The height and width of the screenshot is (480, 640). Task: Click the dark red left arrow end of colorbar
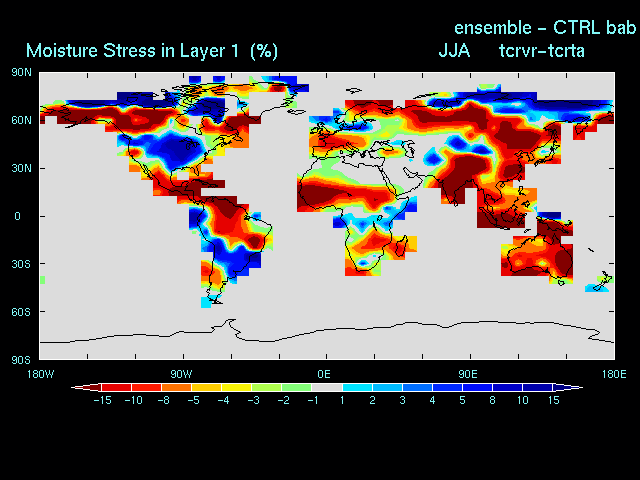[x=78, y=387]
